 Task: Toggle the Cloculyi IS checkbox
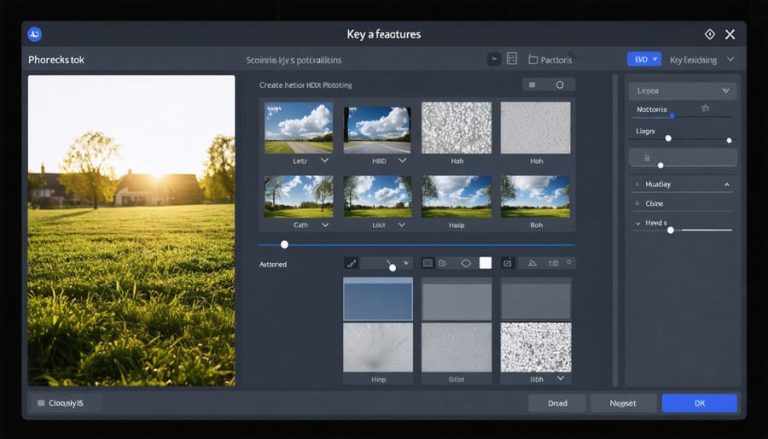coord(41,403)
